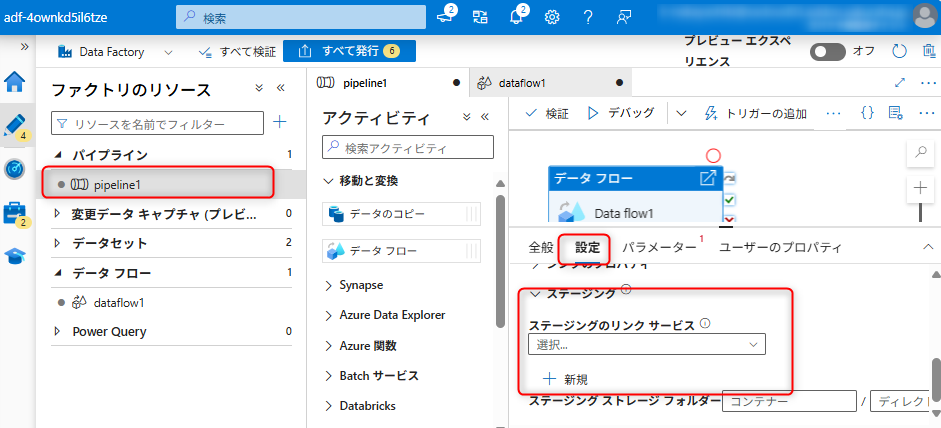Open the debug options dropdown arrow
The height and width of the screenshot is (428, 941).
pyautogui.click(x=681, y=113)
